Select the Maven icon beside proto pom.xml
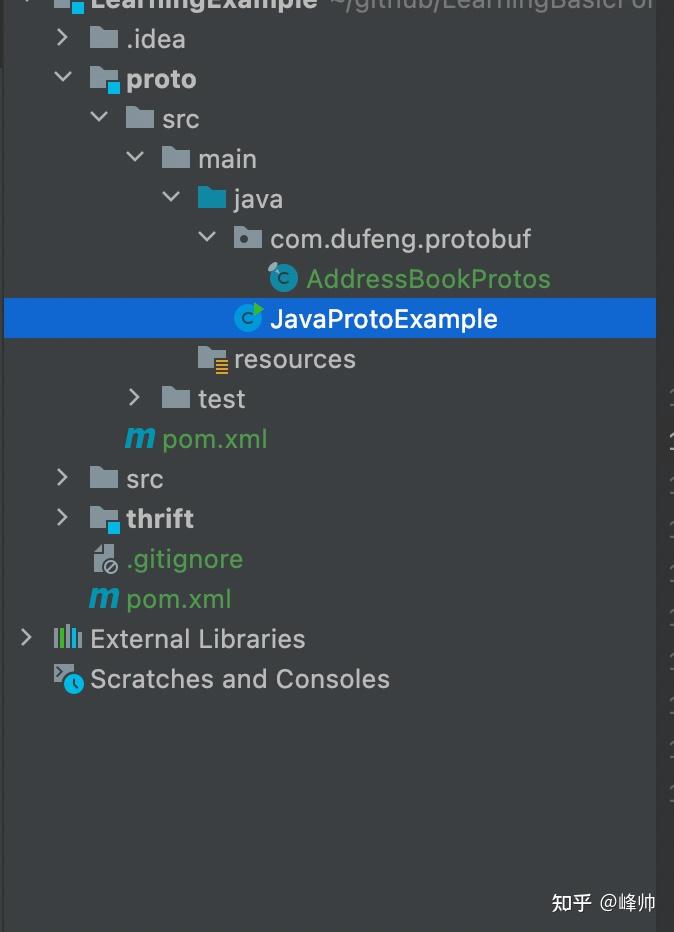The width and height of the screenshot is (674, 932). point(139,438)
